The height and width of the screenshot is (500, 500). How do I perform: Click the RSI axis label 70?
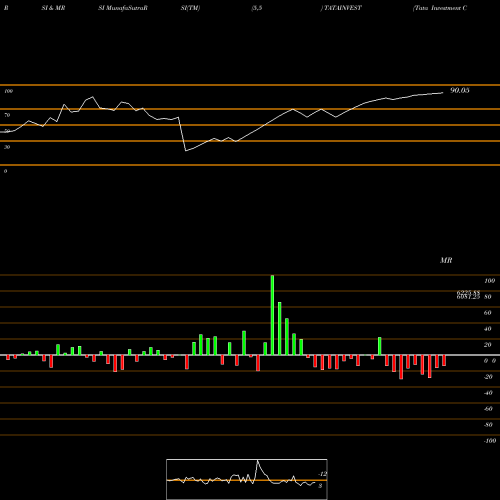tap(7, 115)
